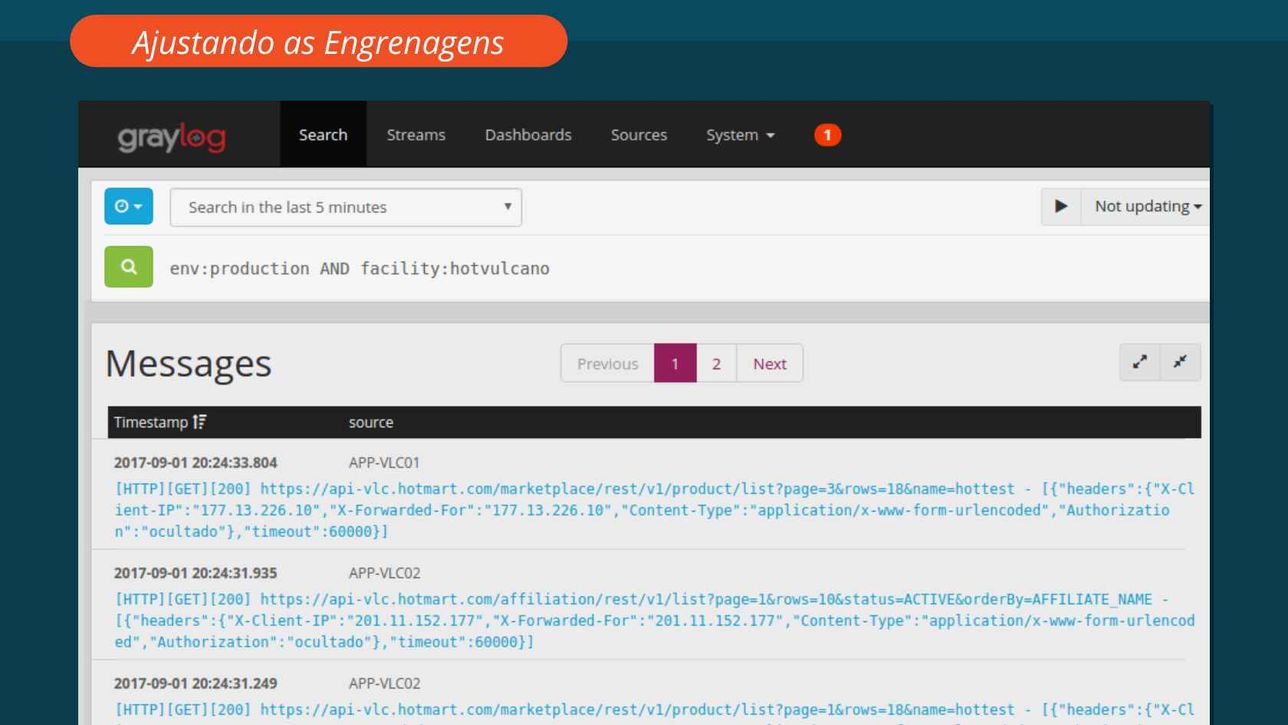Run the search with green magnifier button

[x=128, y=267]
